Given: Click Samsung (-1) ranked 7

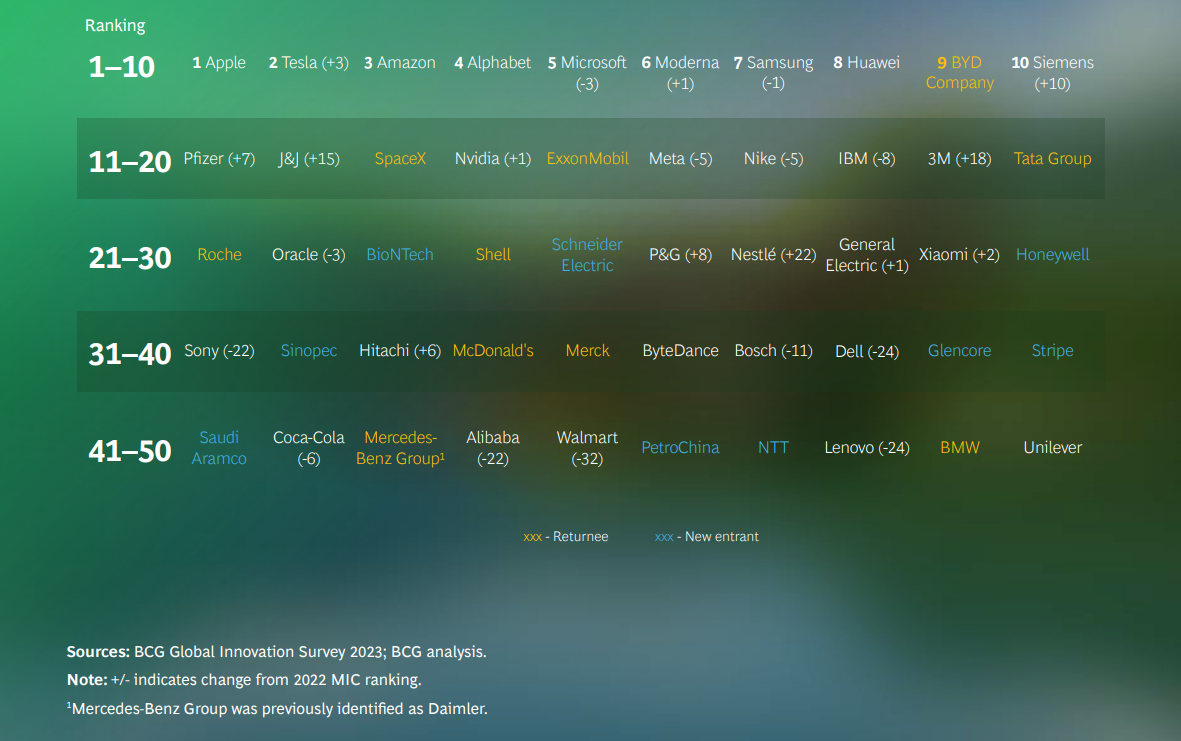Looking at the screenshot, I should coord(774,72).
